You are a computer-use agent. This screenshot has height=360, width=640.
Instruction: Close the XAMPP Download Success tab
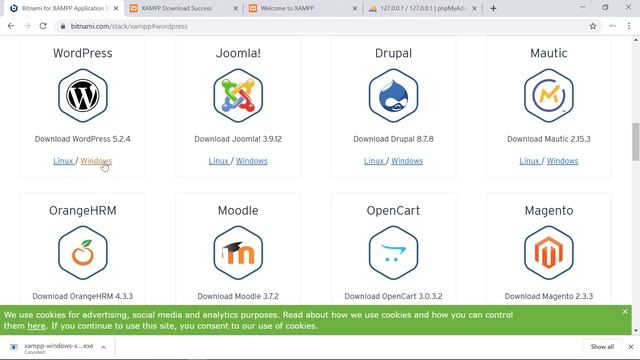click(x=235, y=8)
